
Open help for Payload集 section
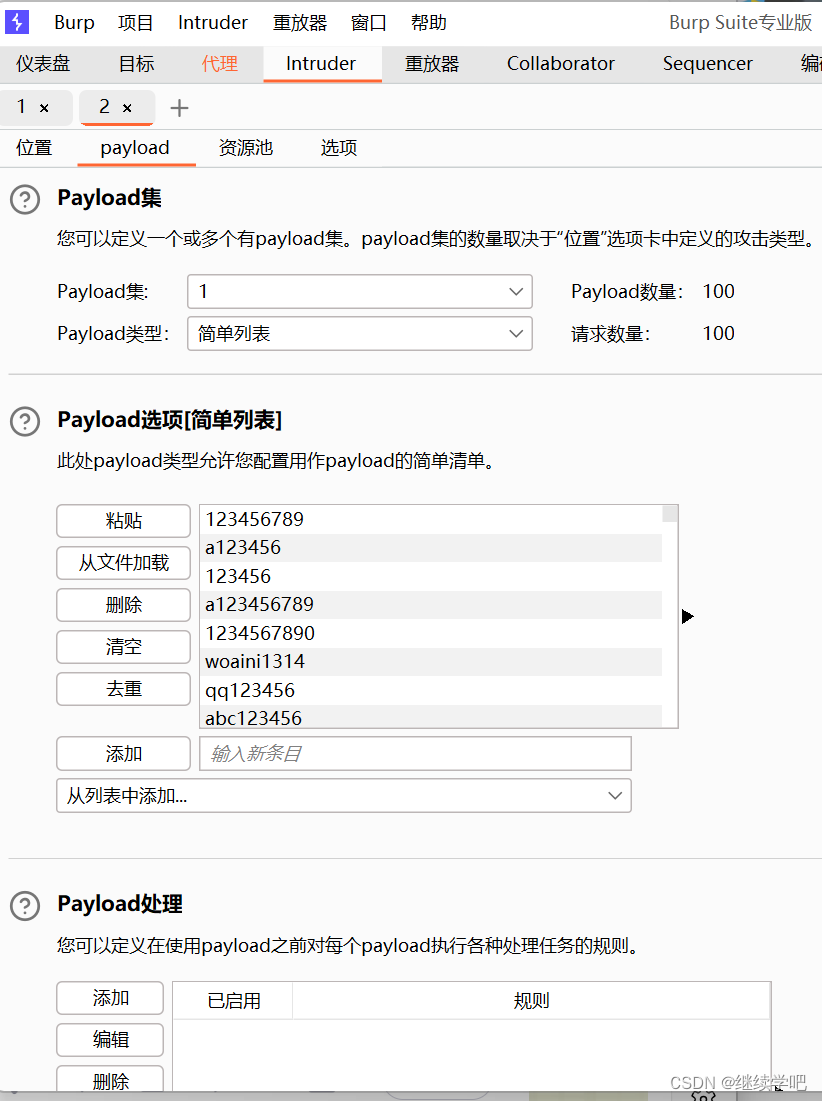coord(25,199)
